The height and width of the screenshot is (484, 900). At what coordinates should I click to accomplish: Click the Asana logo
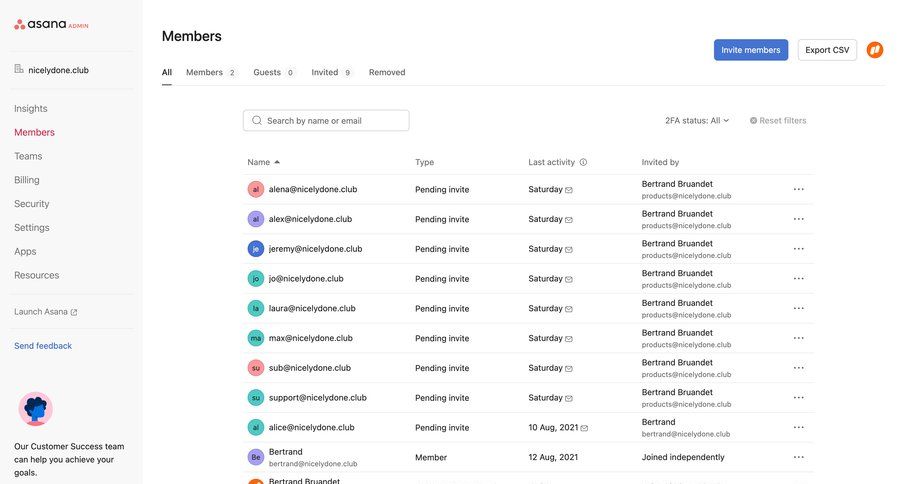pos(51,24)
